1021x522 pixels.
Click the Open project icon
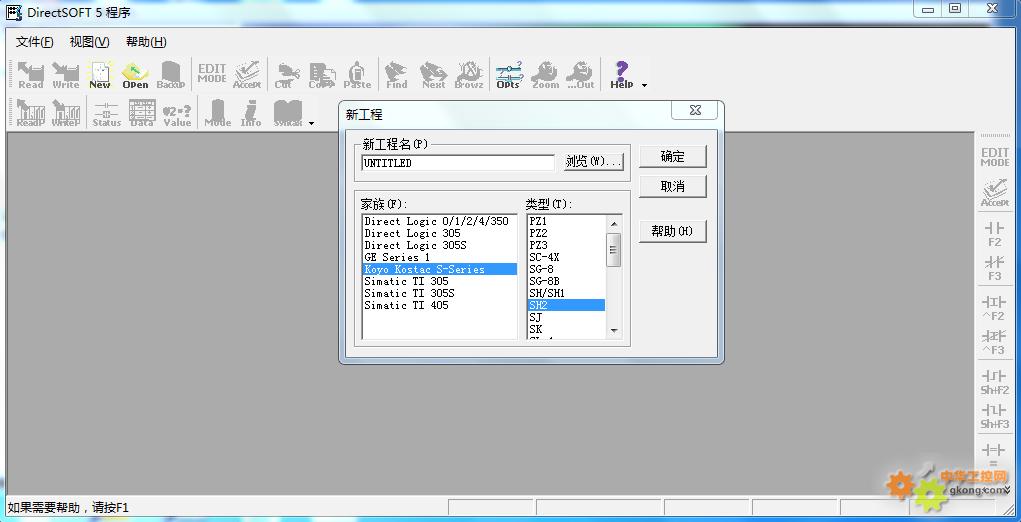tap(135, 75)
